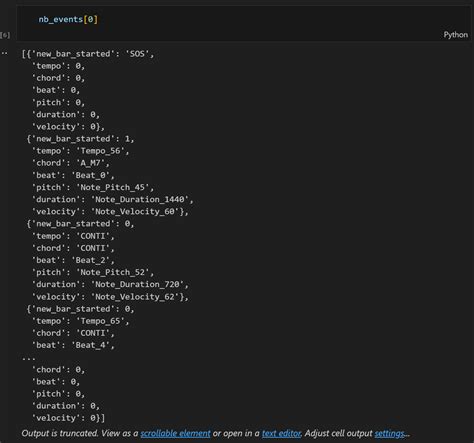474x443 pixels.
Task: Click the truncated output ellipsis marker
Action: (29, 359)
